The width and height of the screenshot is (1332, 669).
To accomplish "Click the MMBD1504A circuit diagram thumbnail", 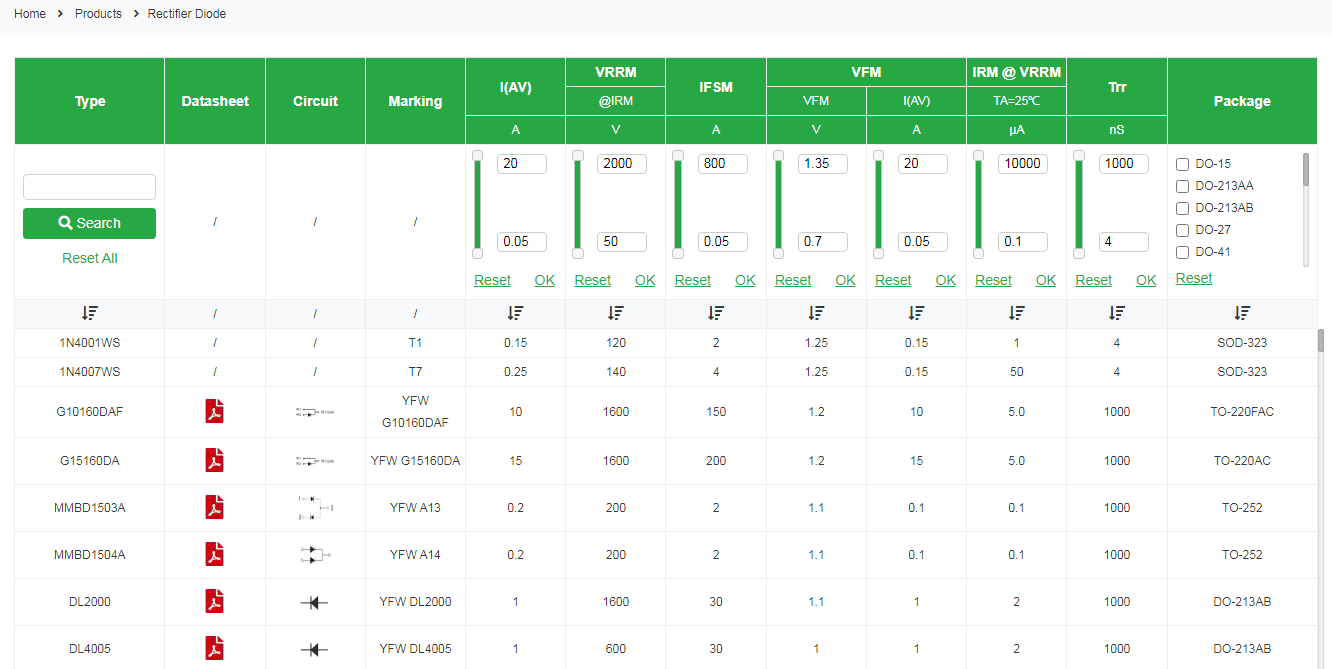I will point(315,554).
